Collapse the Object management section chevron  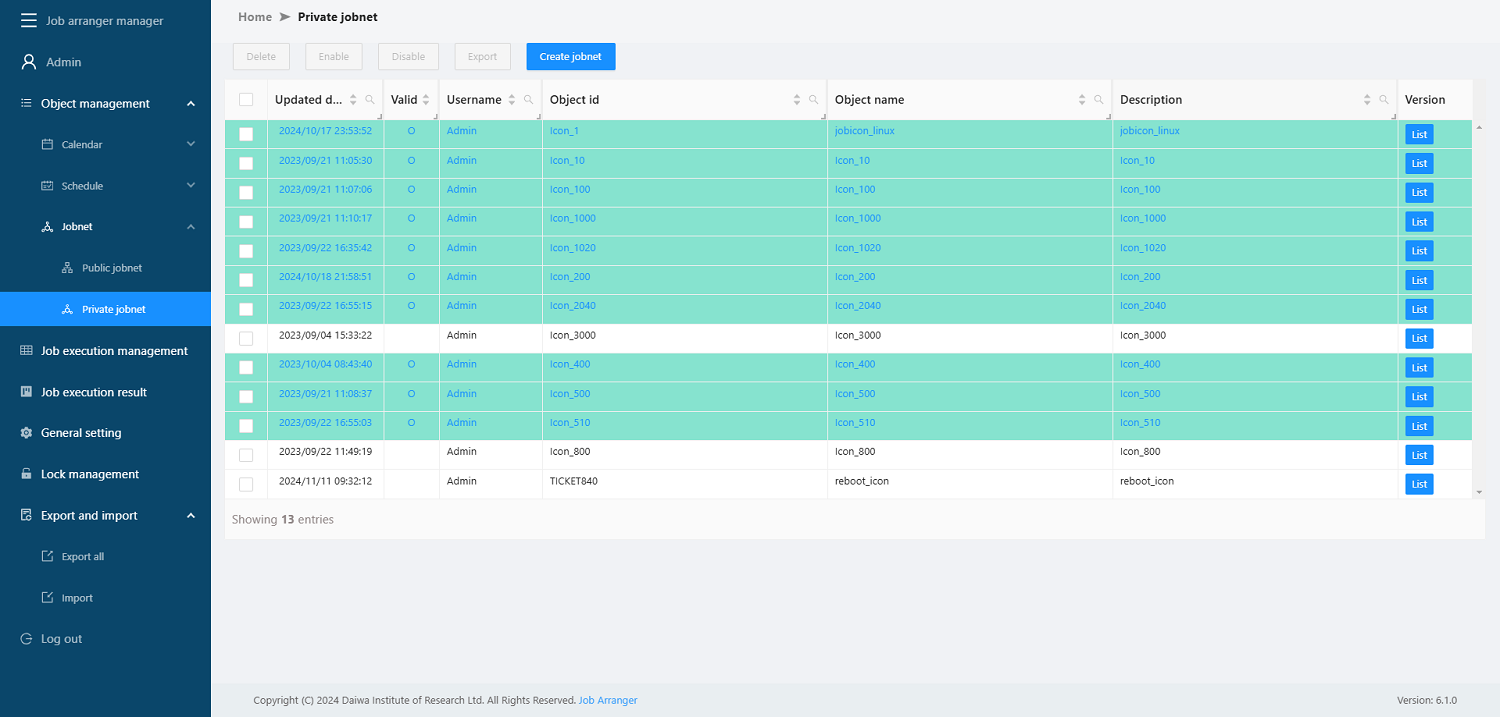pos(191,103)
